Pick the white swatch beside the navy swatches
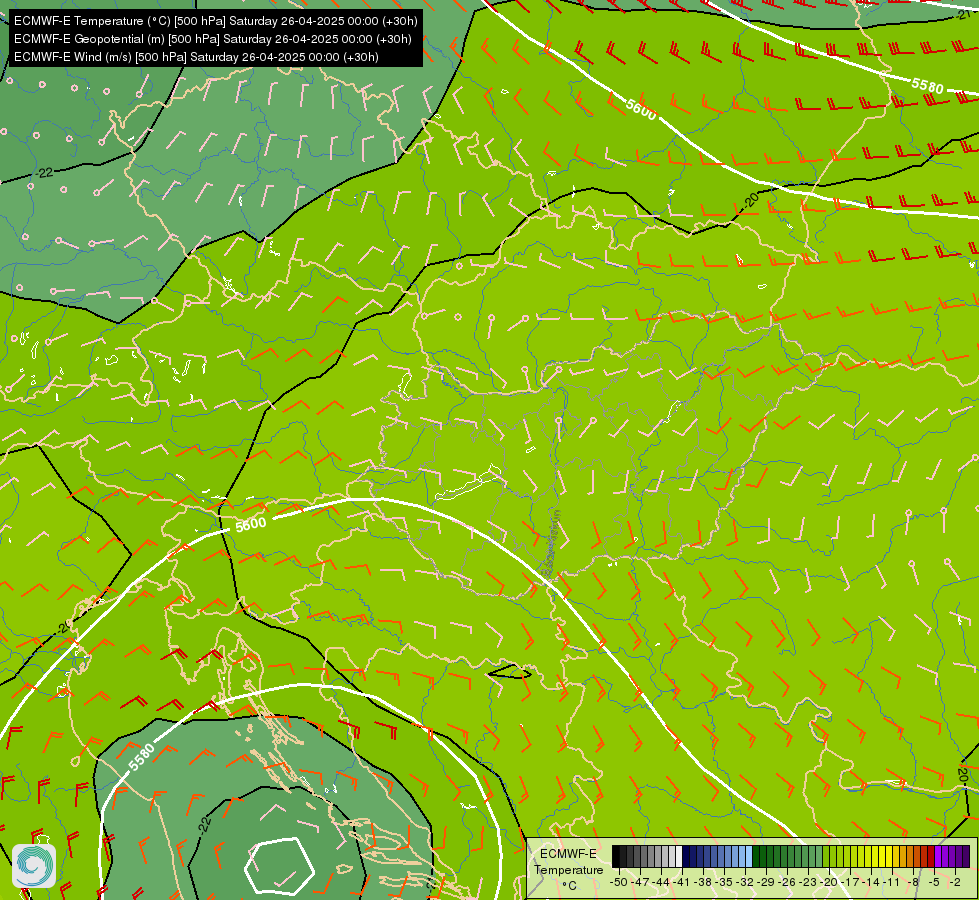This screenshot has width=979, height=900. (679, 856)
